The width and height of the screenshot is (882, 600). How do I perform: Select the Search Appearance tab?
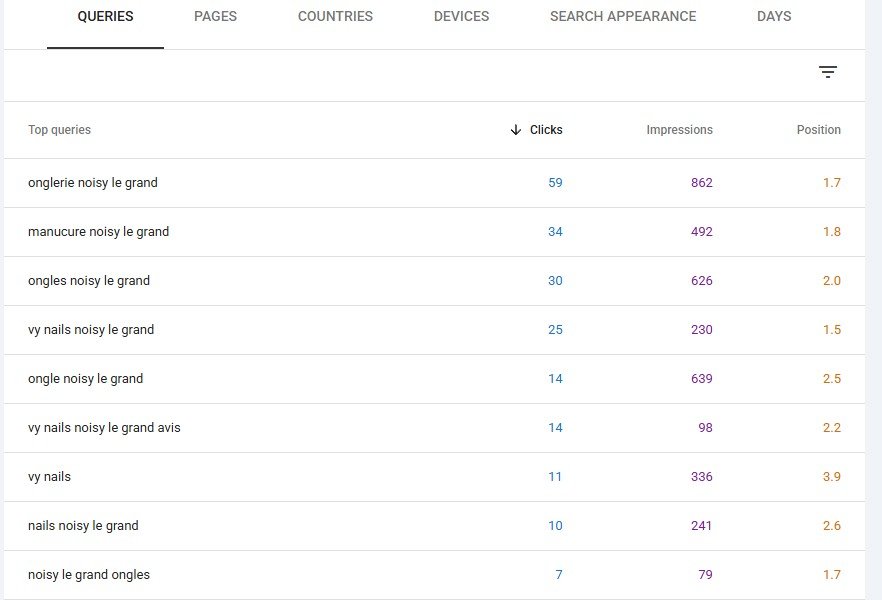pos(623,16)
